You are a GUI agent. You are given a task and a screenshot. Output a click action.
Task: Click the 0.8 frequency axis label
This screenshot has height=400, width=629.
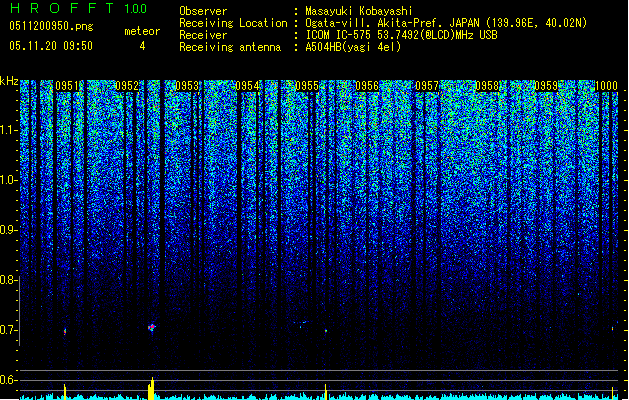pyautogui.click(x=8, y=280)
